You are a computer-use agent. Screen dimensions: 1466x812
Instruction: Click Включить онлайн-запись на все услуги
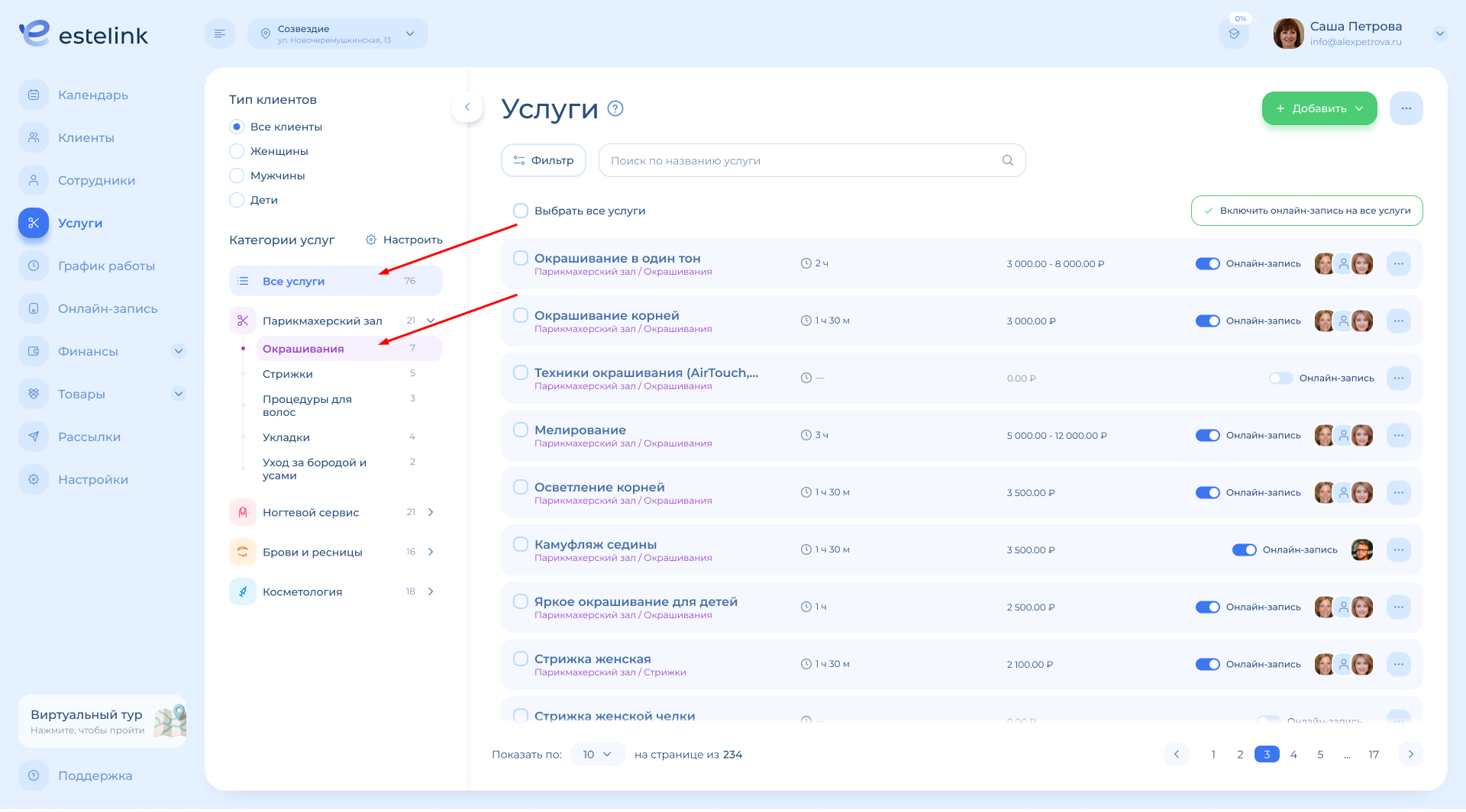tap(1306, 211)
